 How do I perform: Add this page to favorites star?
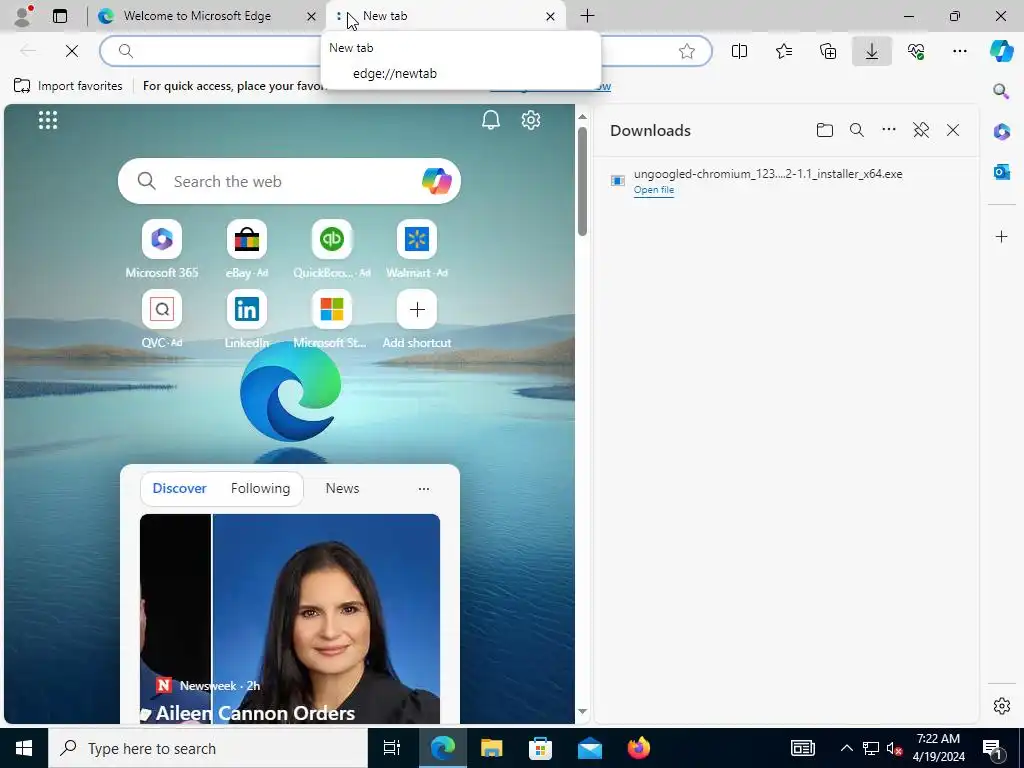pyautogui.click(x=686, y=51)
